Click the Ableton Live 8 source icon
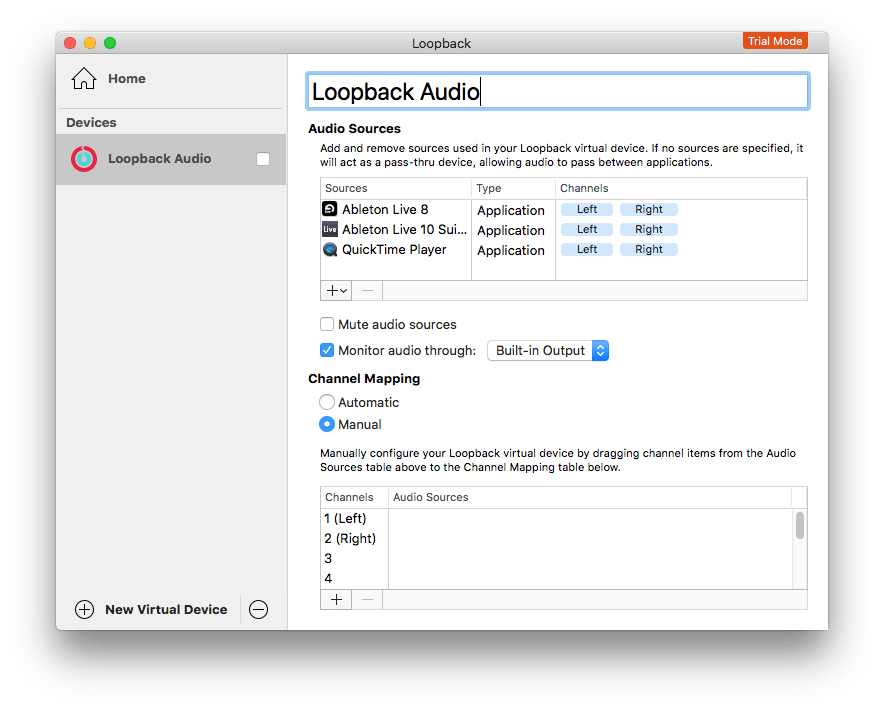884x710 pixels. [330, 209]
